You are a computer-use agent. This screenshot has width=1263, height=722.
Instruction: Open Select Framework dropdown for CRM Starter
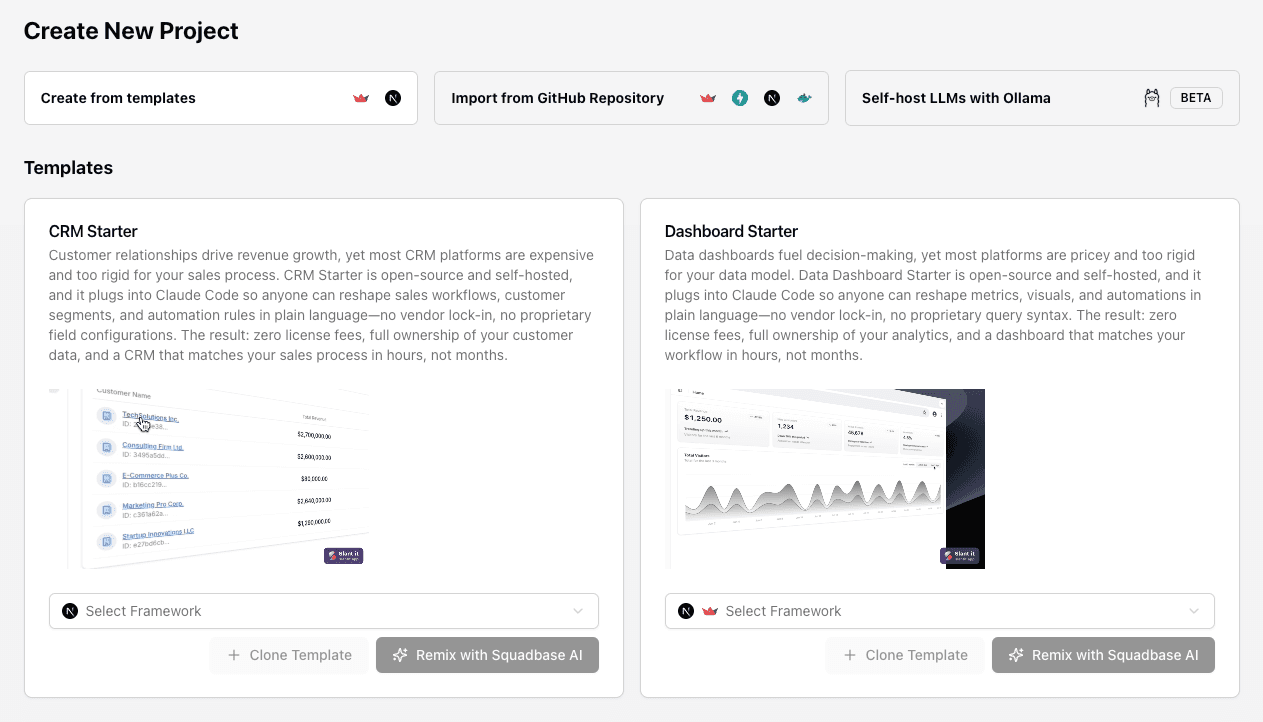click(324, 611)
